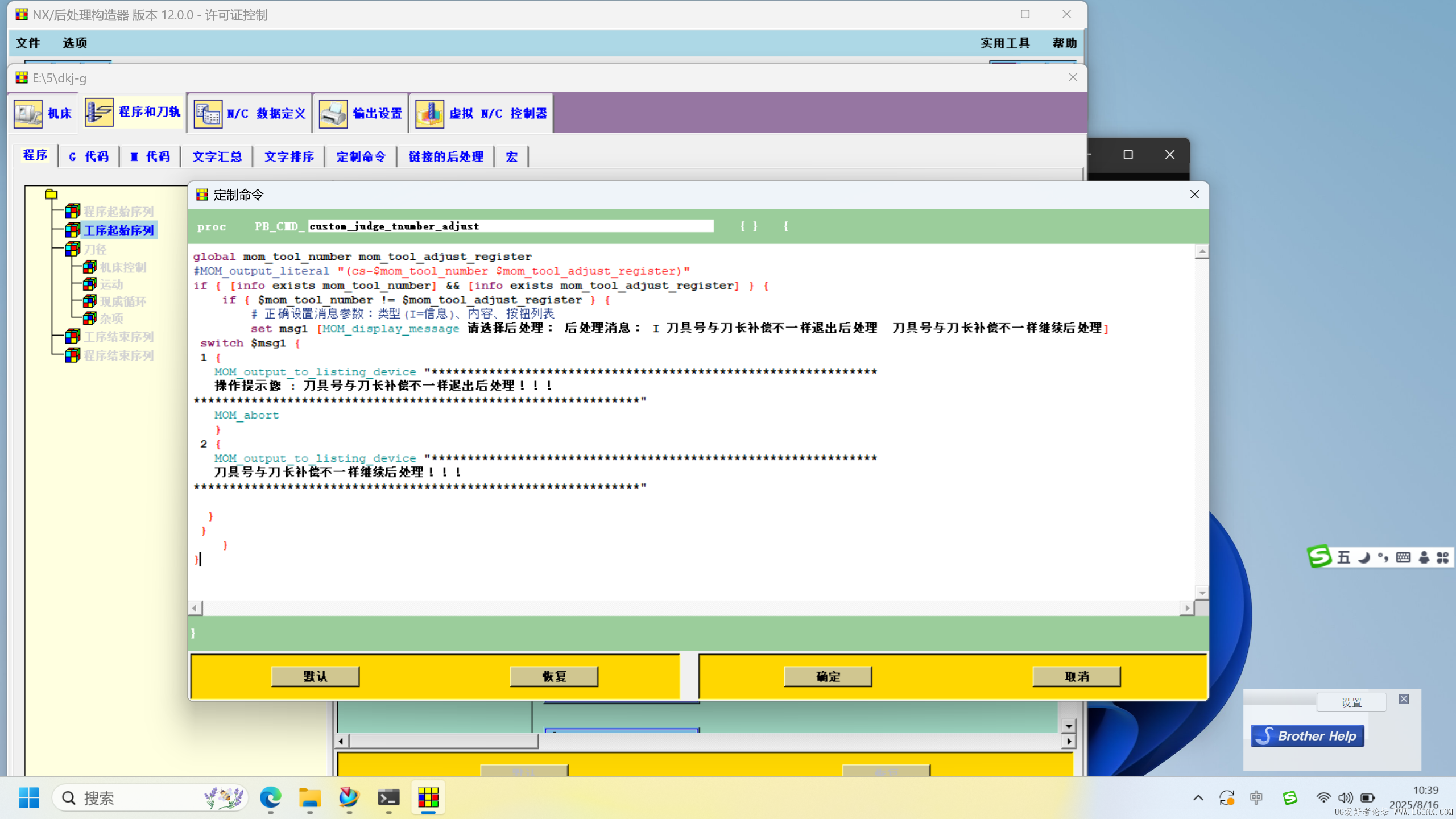Open the M 代码 sub-tab
This screenshot has width=1456, height=819.
(x=150, y=156)
